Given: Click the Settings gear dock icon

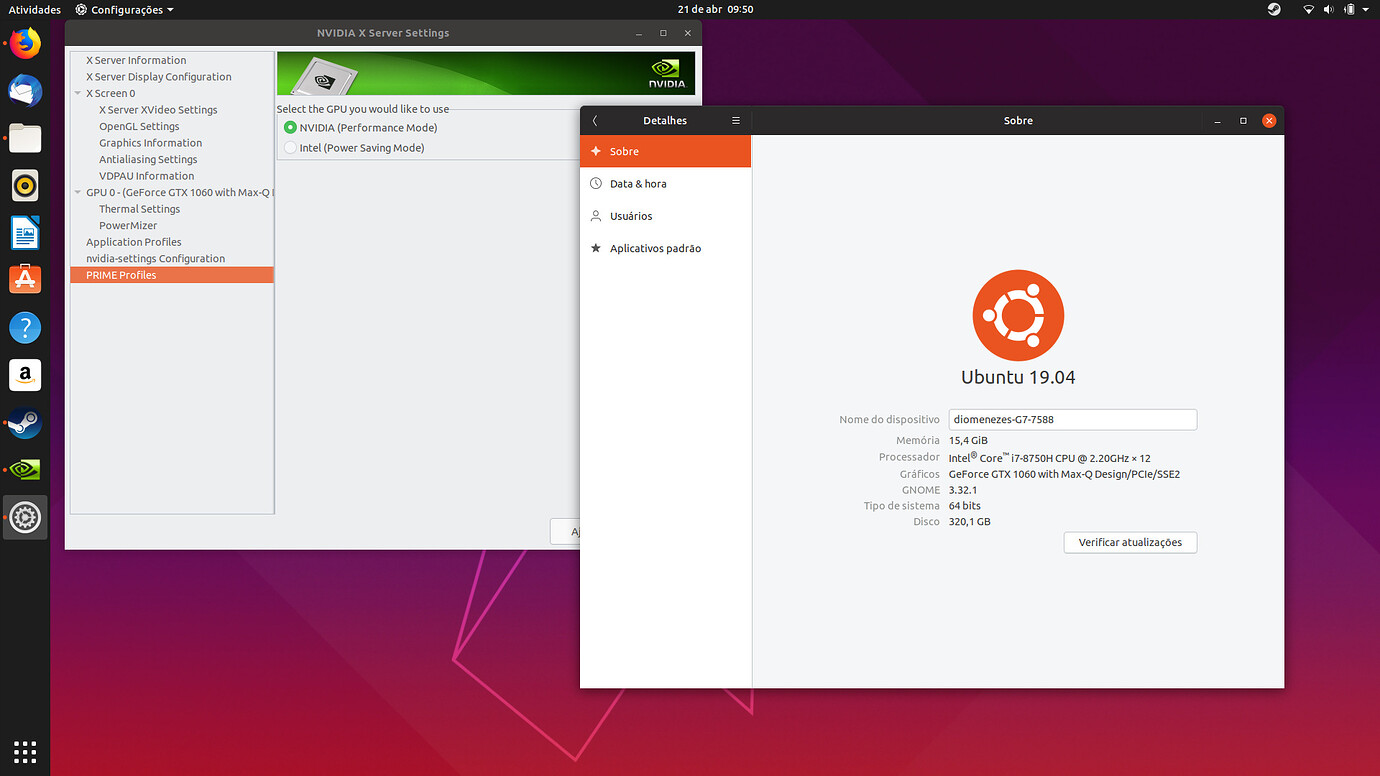Looking at the screenshot, I should pos(25,517).
